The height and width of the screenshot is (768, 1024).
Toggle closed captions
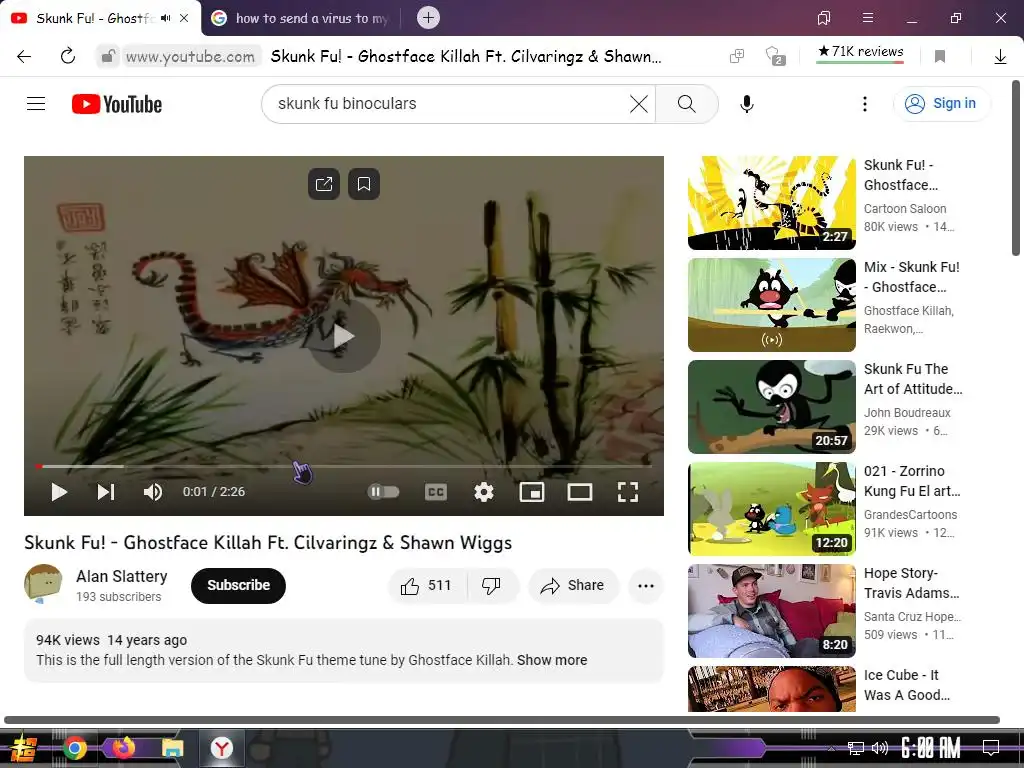pos(436,492)
